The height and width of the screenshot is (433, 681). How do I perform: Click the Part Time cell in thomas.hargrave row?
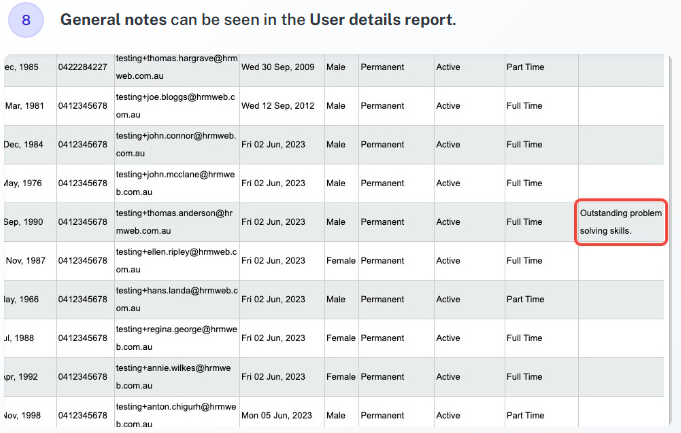tap(542, 67)
